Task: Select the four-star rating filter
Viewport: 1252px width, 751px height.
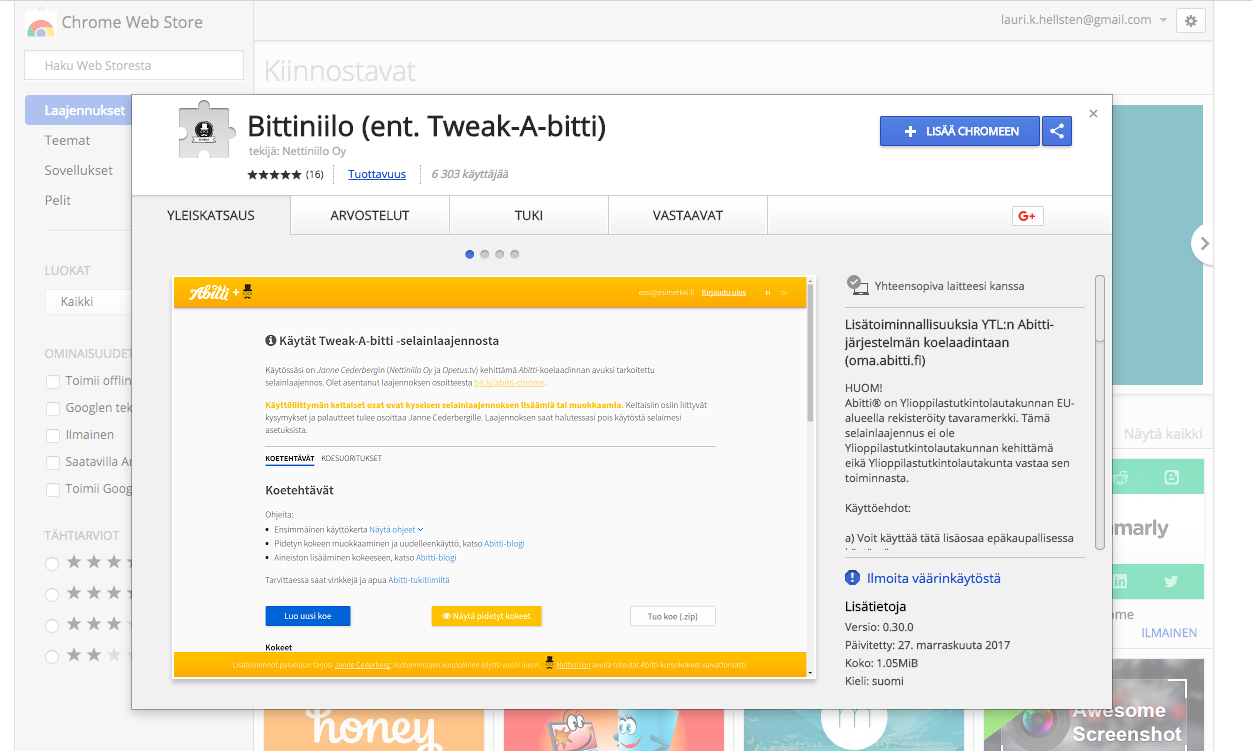Action: [x=52, y=594]
